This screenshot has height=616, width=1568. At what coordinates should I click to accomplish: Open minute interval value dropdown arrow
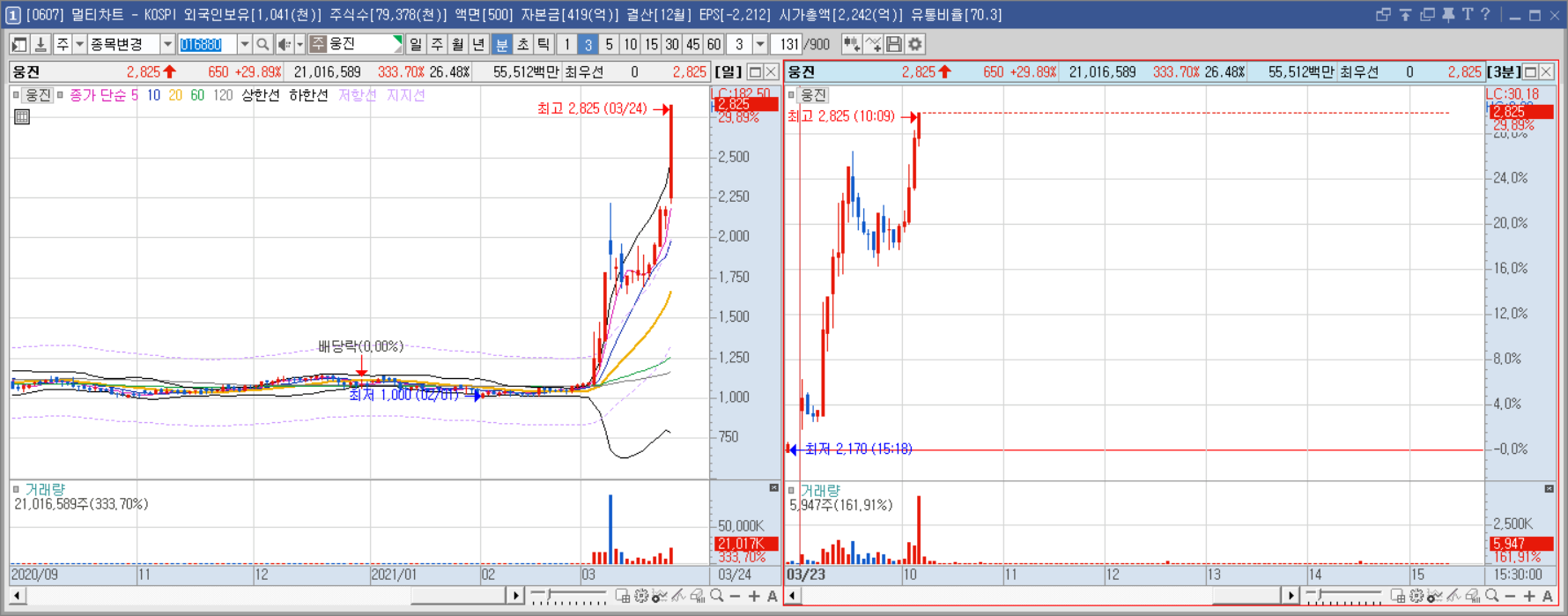[x=760, y=44]
